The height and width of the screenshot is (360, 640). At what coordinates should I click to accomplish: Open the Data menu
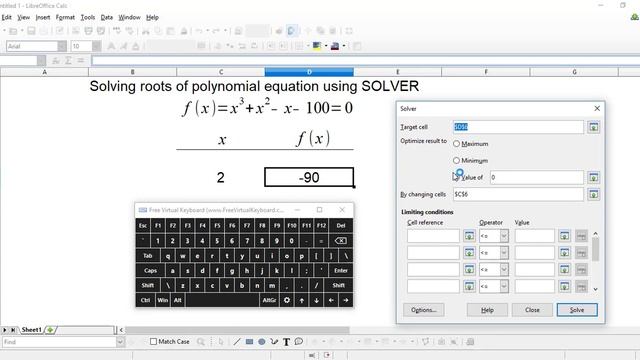point(107,18)
